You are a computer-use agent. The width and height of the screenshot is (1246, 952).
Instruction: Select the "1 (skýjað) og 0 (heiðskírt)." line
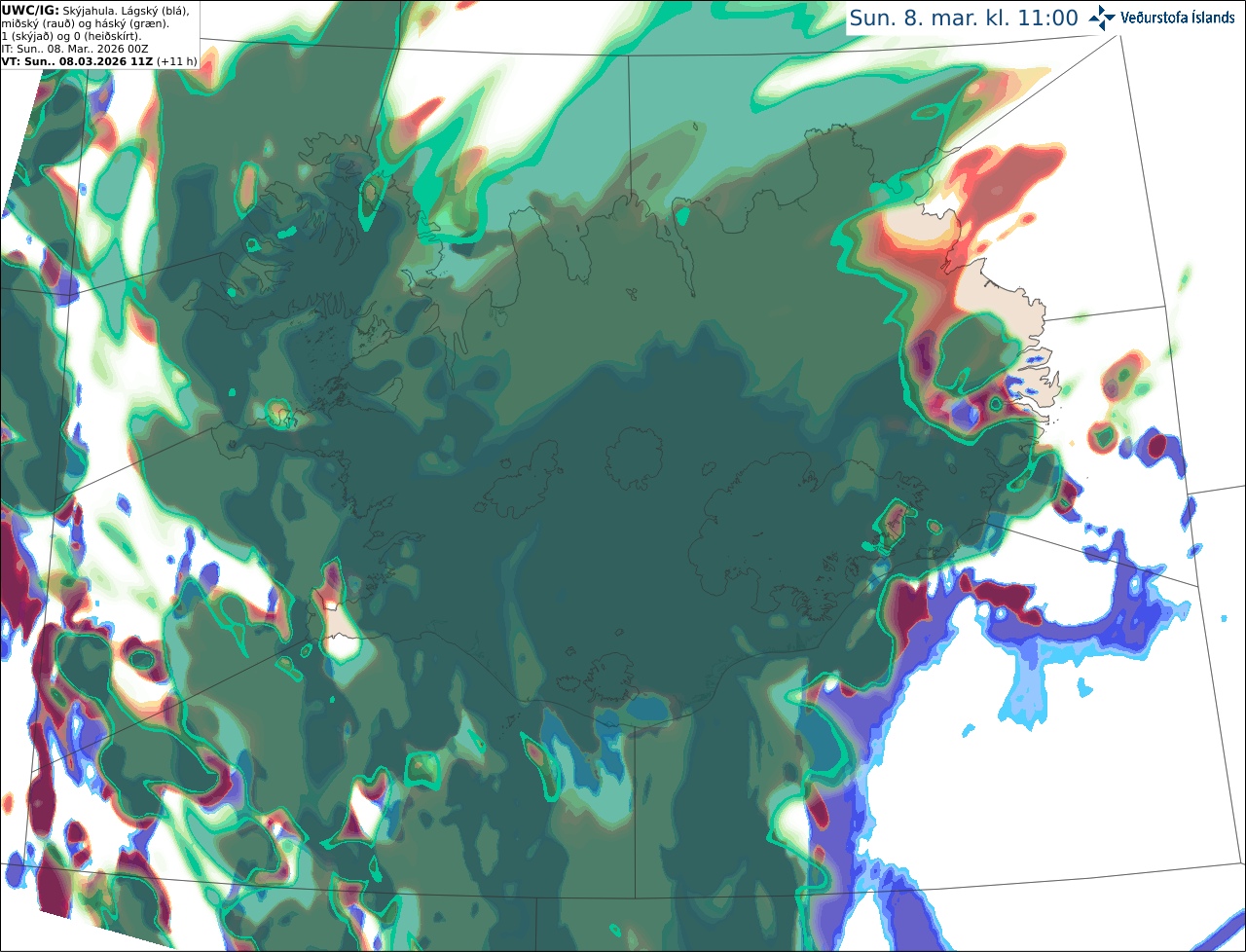[x=72, y=36]
